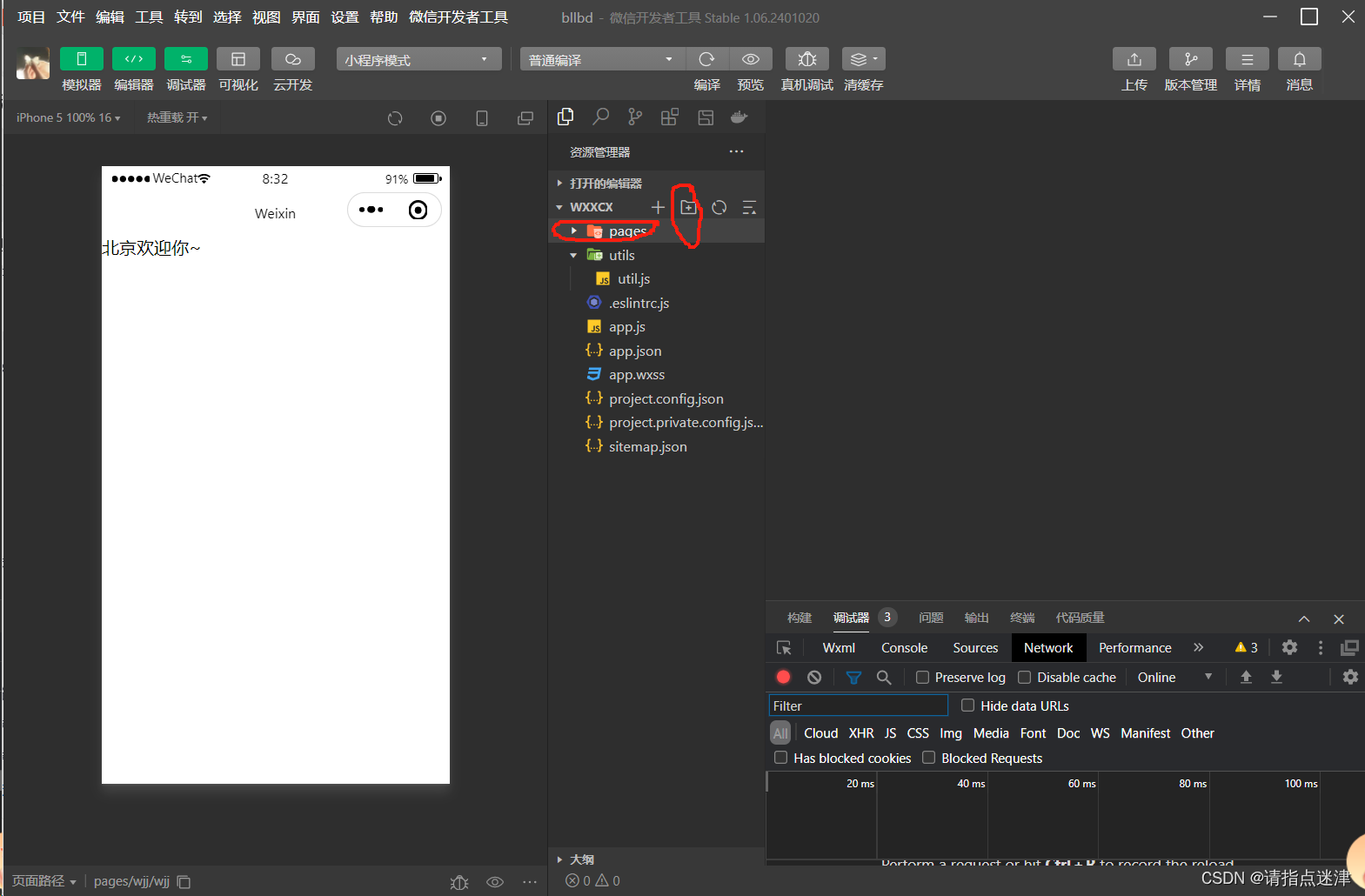Click the Docker whale sidebar icon
Screen dimensions: 1365x896
(x=739, y=117)
